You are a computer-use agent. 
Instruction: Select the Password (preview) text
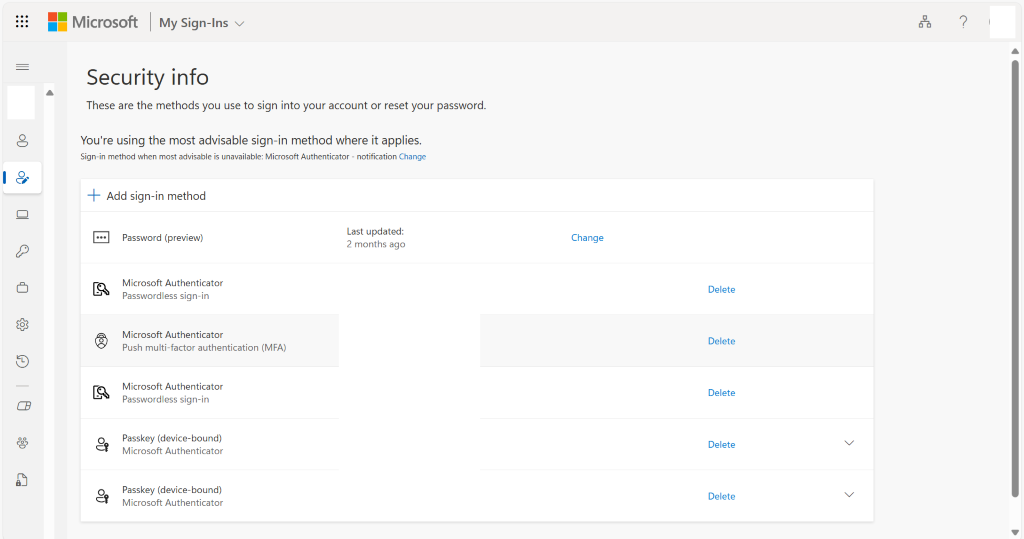(x=163, y=238)
